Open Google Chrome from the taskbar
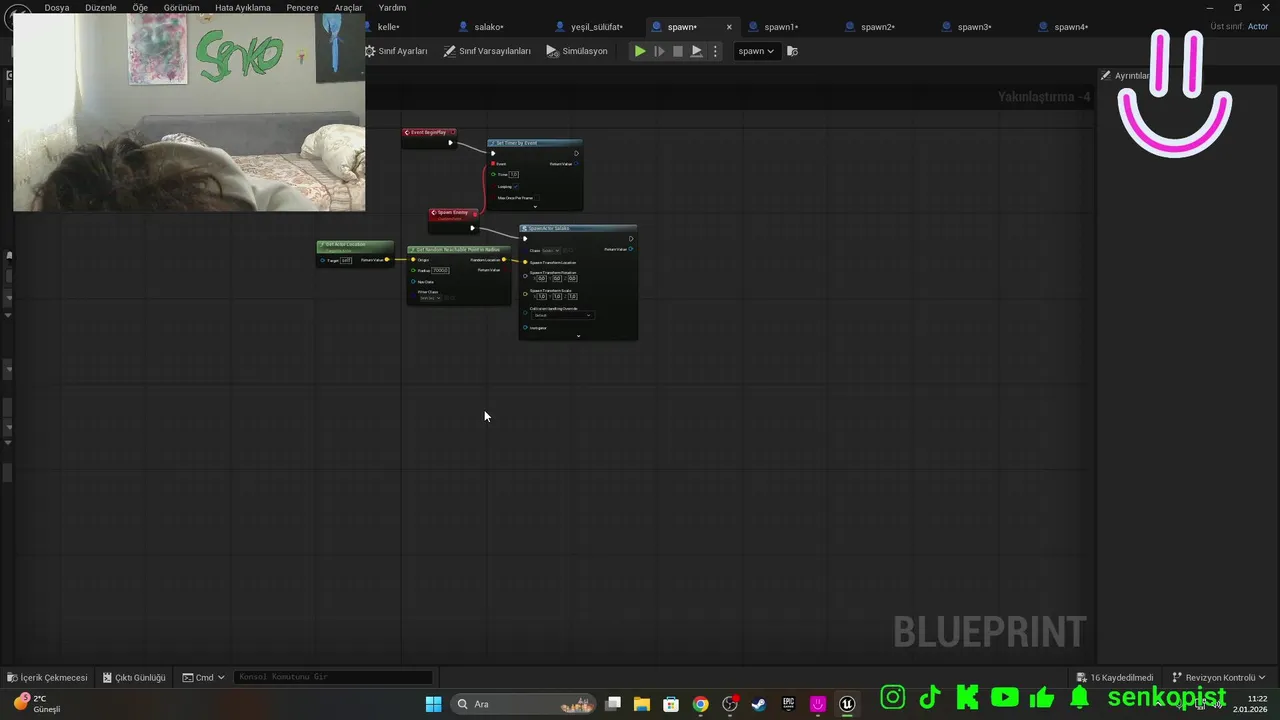The width and height of the screenshot is (1280, 720). 701,704
